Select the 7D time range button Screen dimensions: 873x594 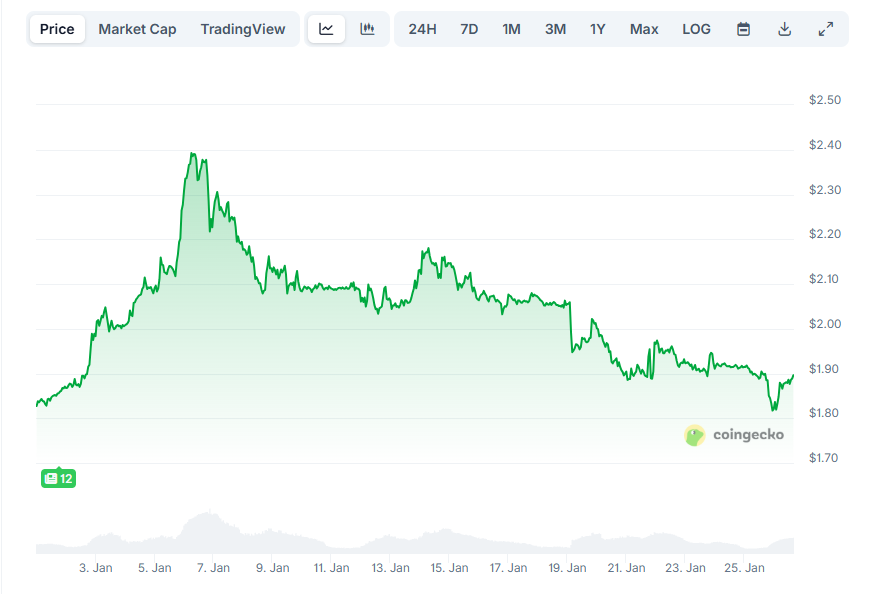pyautogui.click(x=469, y=29)
